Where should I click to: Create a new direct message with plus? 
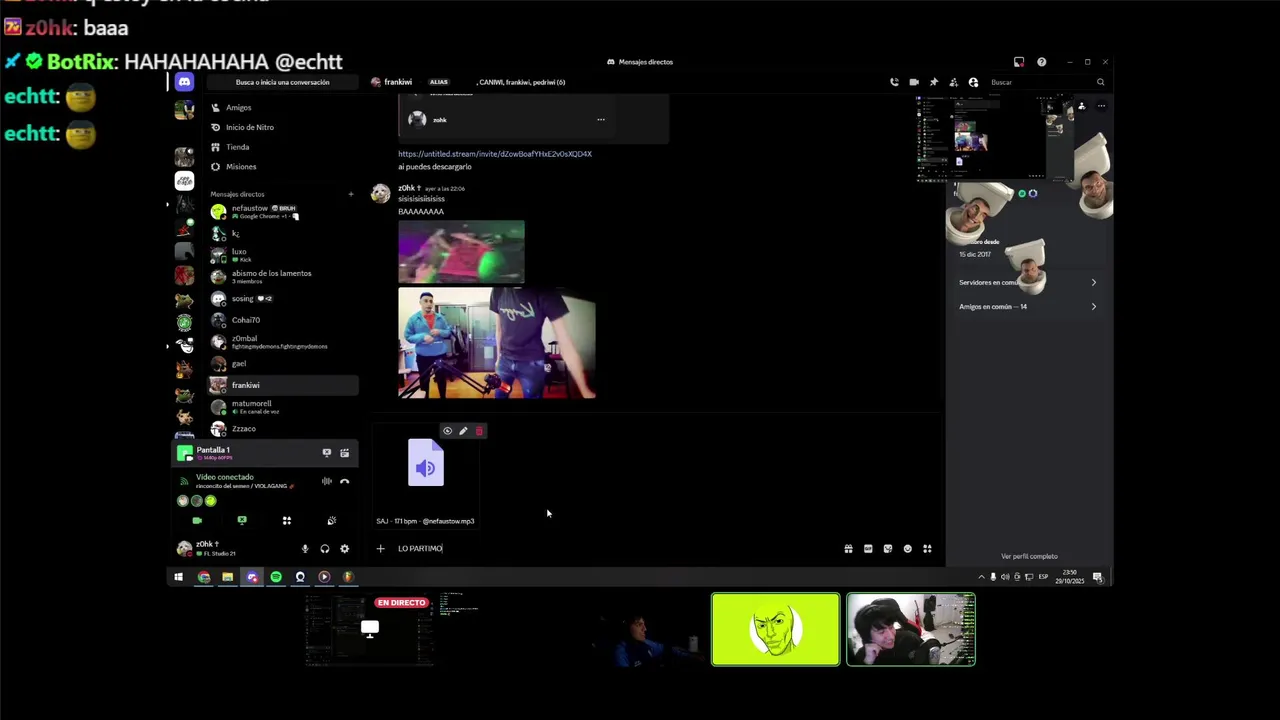(x=350, y=194)
